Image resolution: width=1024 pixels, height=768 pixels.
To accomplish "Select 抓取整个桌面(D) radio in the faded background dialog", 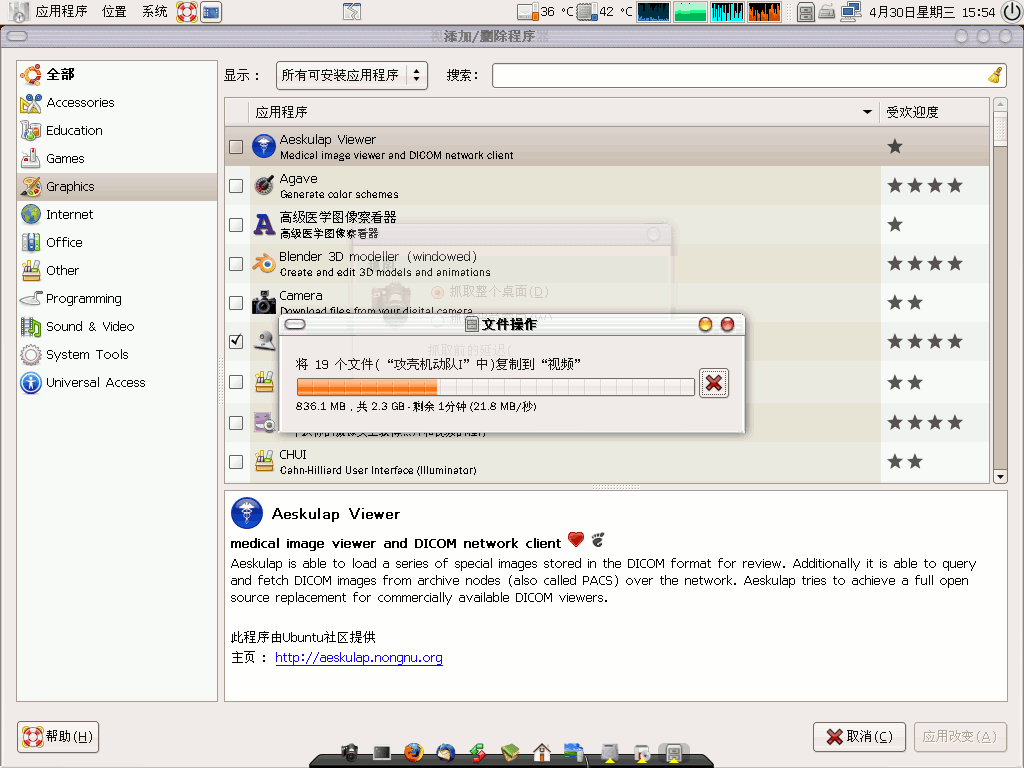I will 438,292.
